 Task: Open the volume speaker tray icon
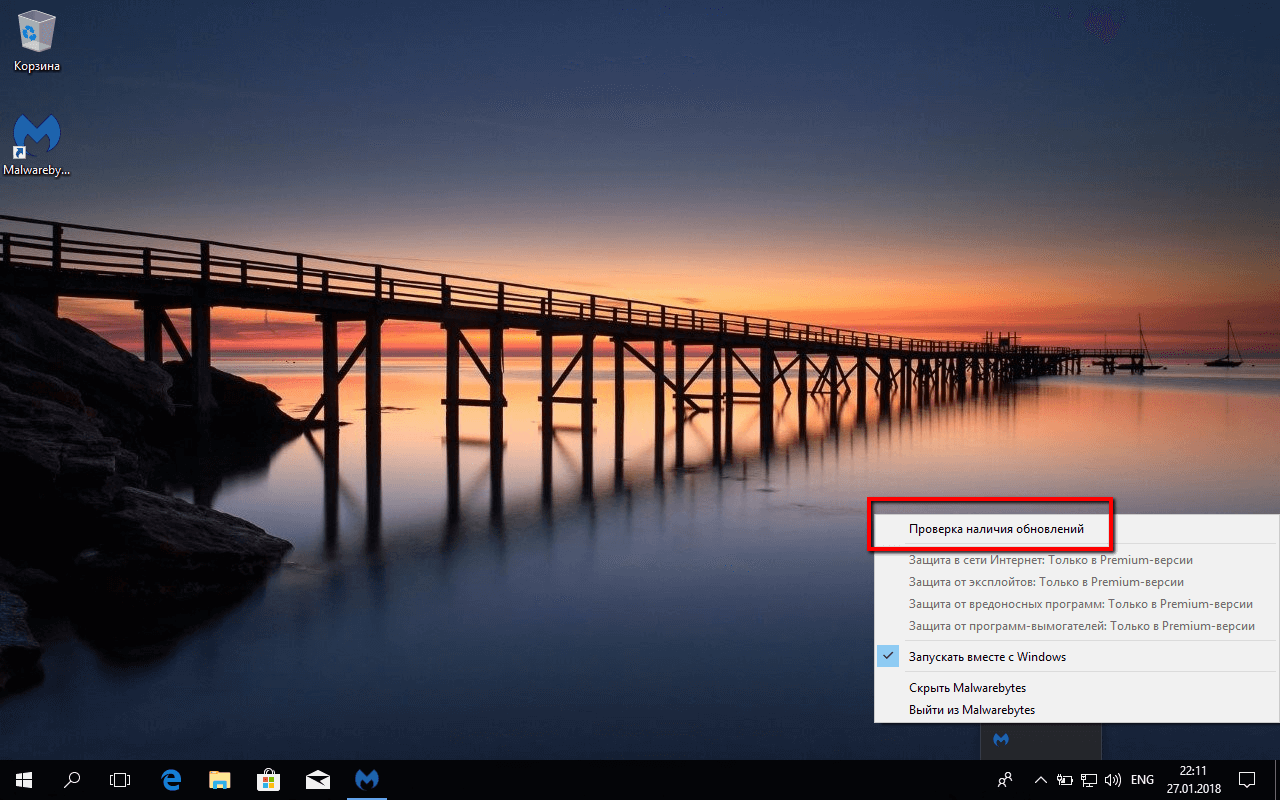(1111, 780)
